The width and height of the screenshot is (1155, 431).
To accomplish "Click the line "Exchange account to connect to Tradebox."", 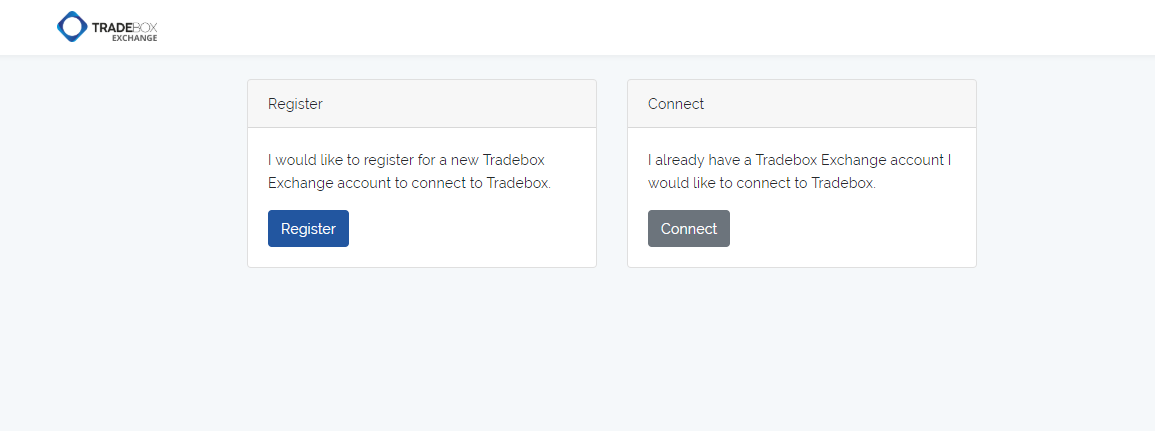I will coord(410,183).
